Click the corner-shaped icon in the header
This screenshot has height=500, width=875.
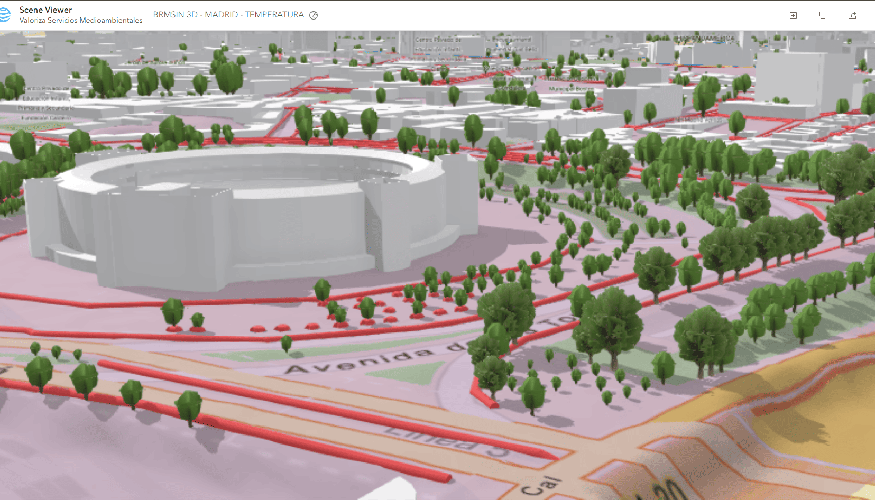point(822,15)
